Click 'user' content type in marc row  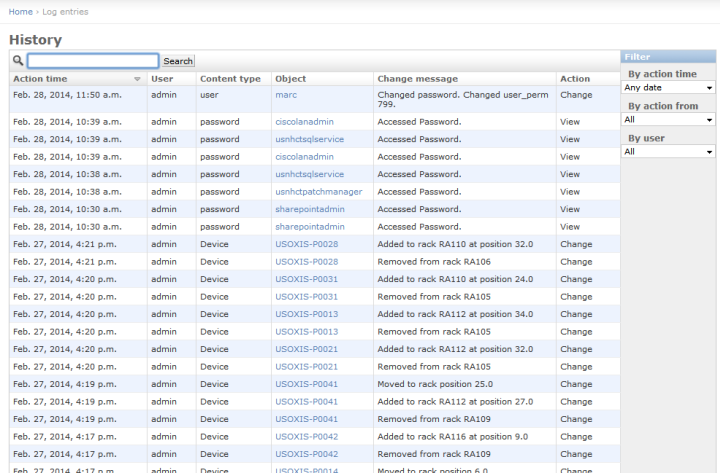[209, 95]
